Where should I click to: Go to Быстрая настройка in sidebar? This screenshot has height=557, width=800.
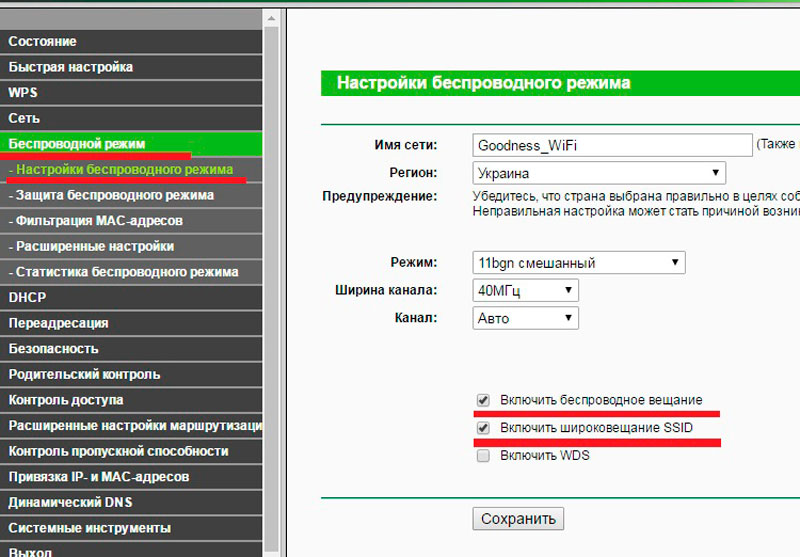click(x=131, y=67)
